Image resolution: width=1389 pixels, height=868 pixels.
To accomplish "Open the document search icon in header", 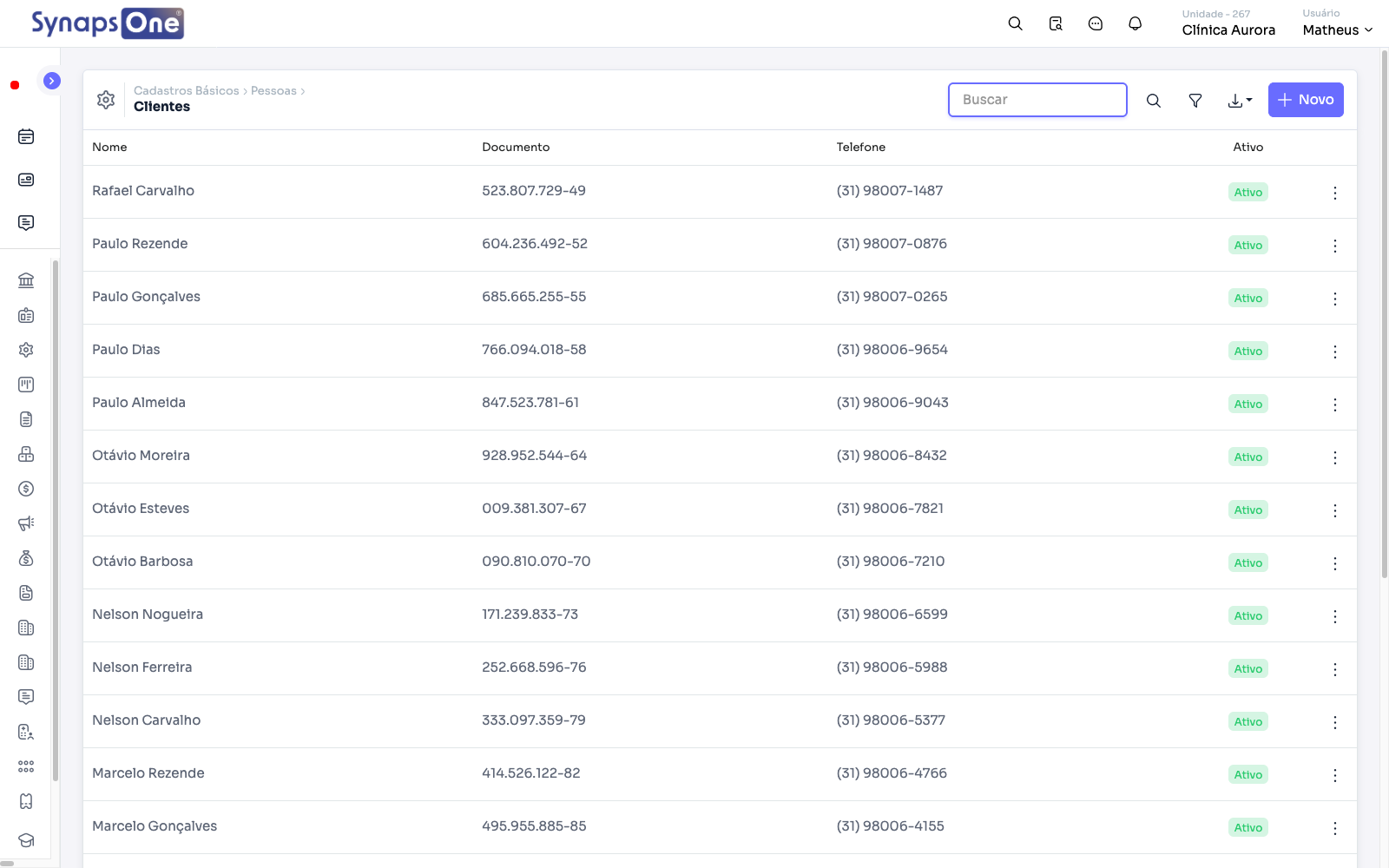I will [x=1056, y=23].
